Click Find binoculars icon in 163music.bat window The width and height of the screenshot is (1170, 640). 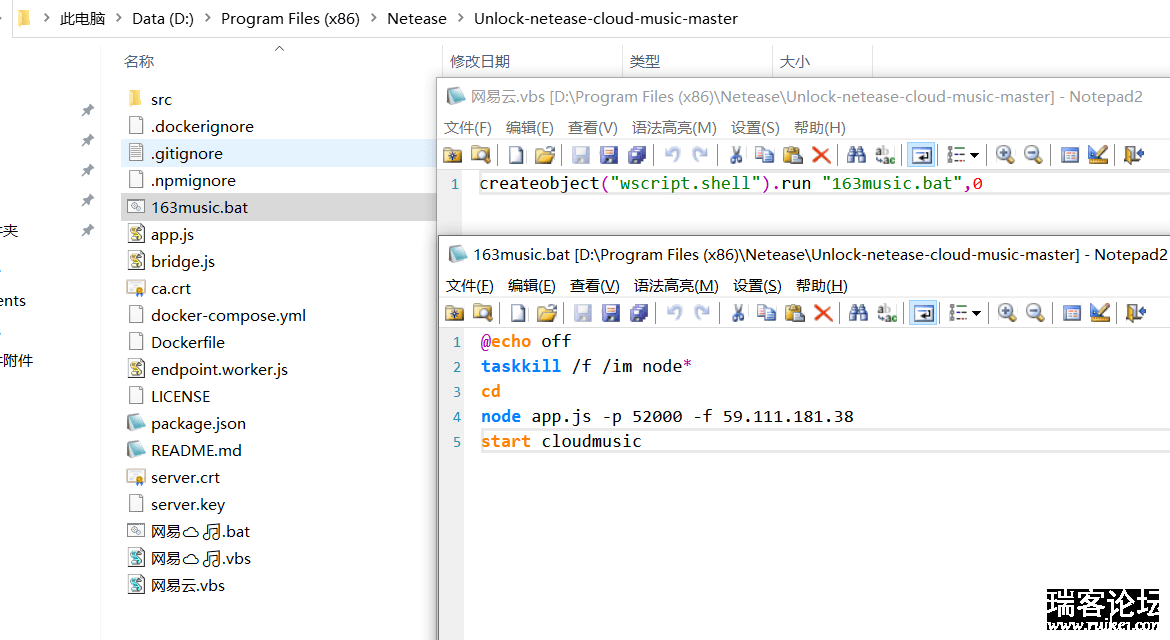pyautogui.click(x=858, y=313)
